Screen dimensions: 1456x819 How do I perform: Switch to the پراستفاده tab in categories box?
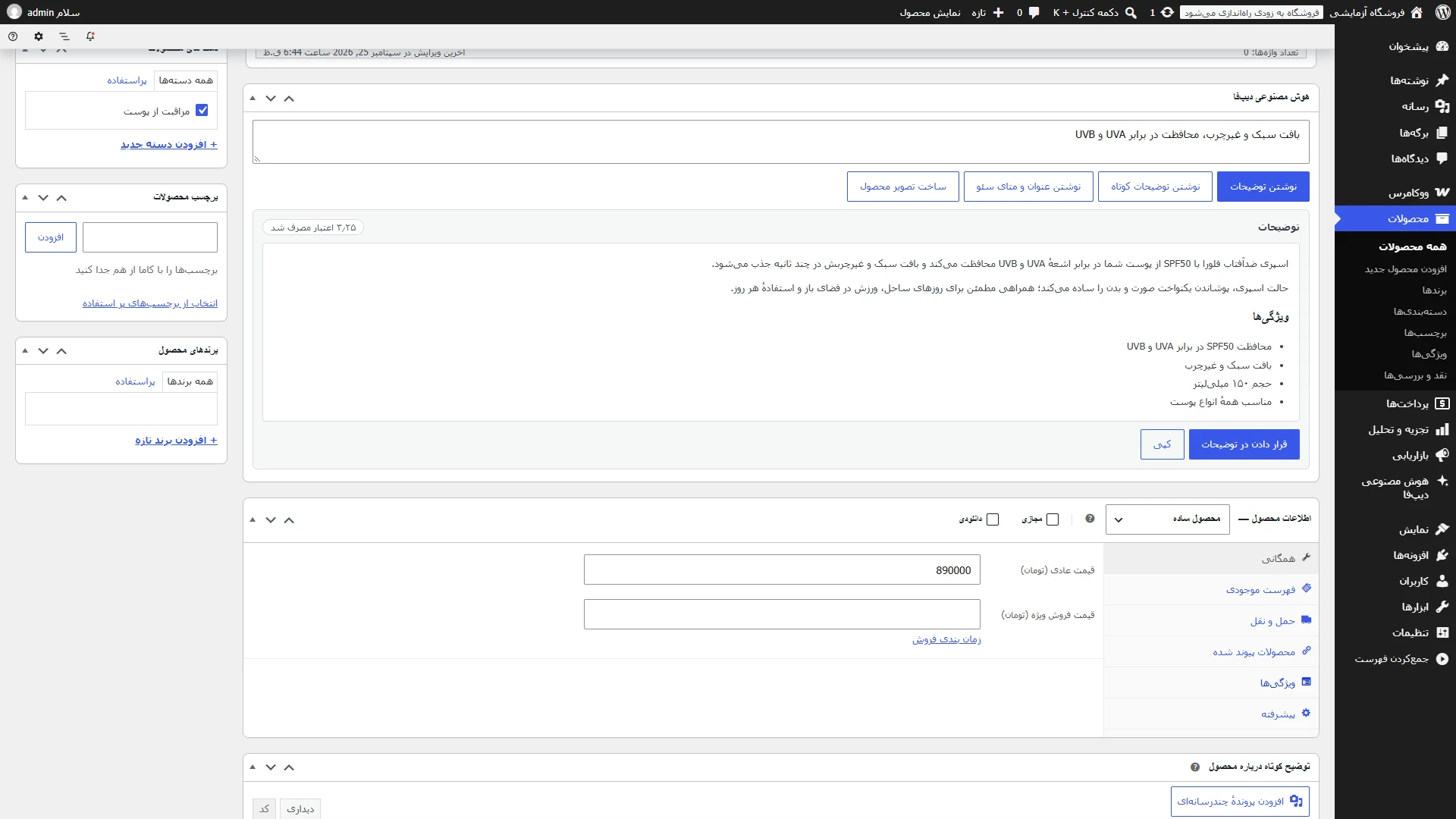click(127, 80)
